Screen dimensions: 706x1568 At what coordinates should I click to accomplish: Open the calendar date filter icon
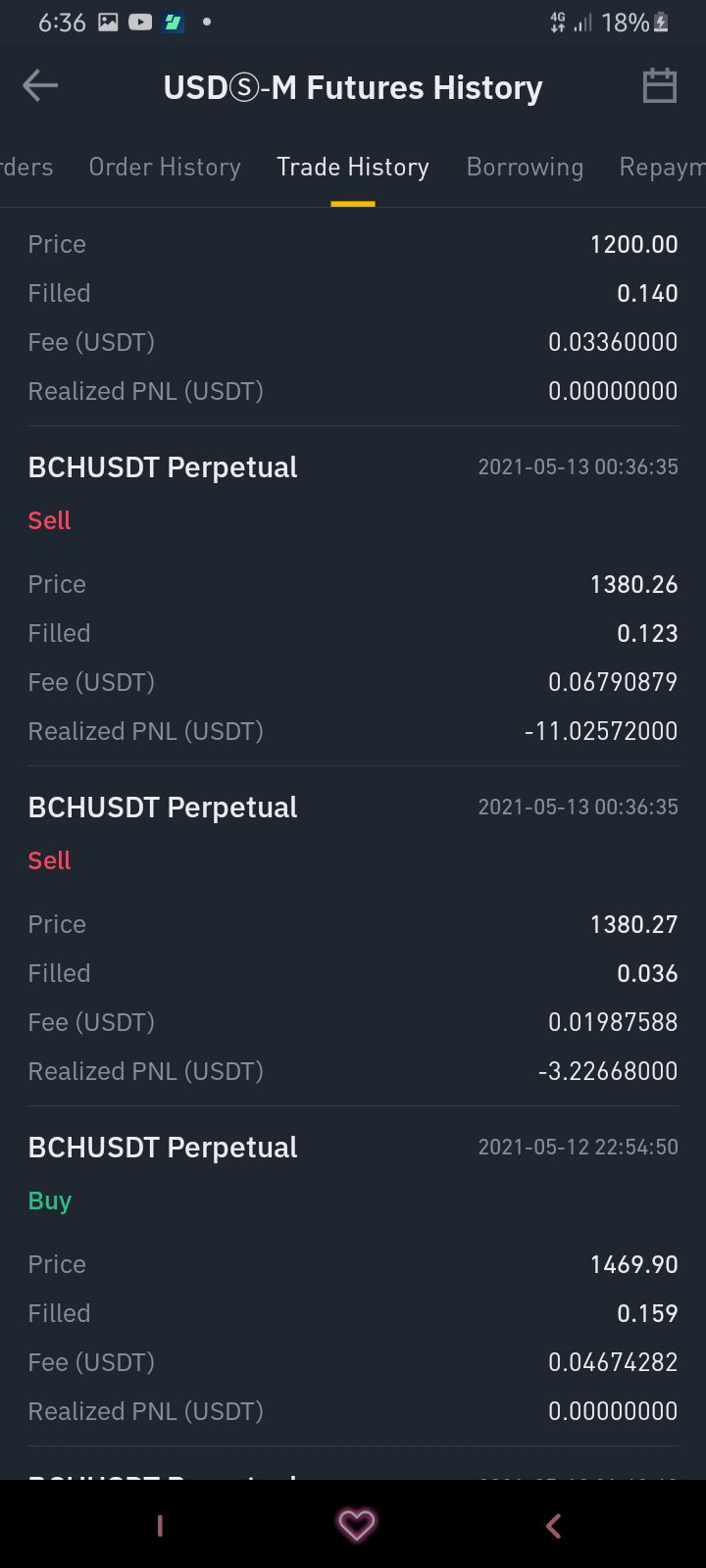659,86
